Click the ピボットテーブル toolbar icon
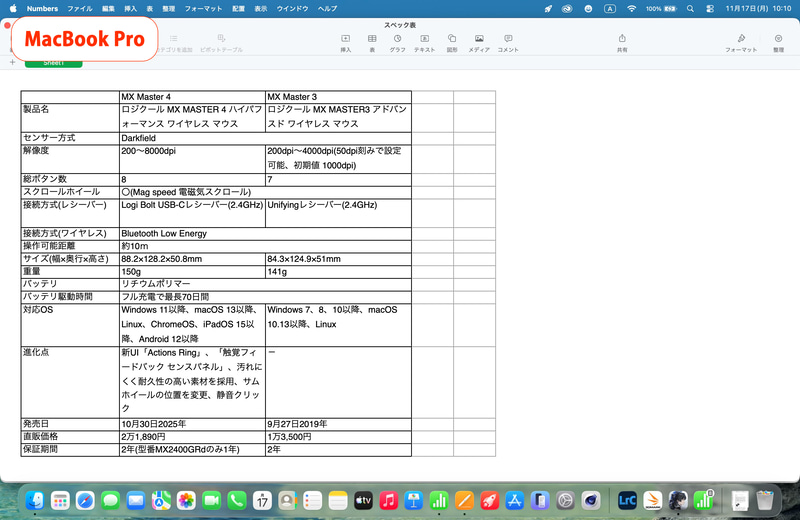 pos(221,43)
